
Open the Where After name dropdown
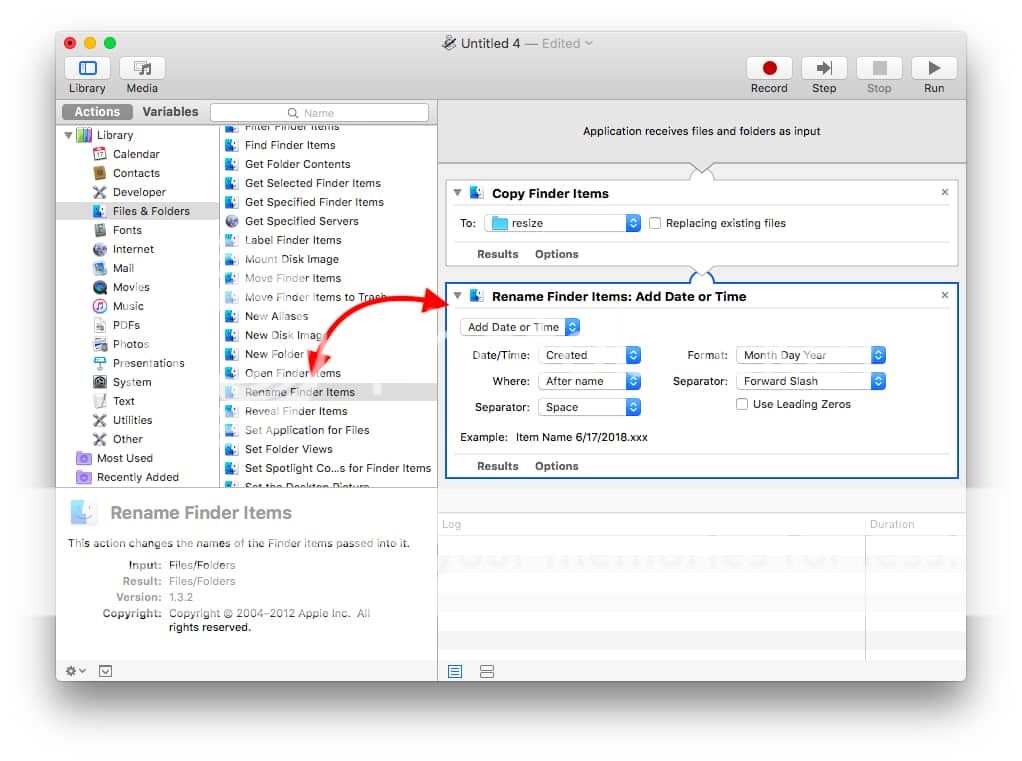589,380
